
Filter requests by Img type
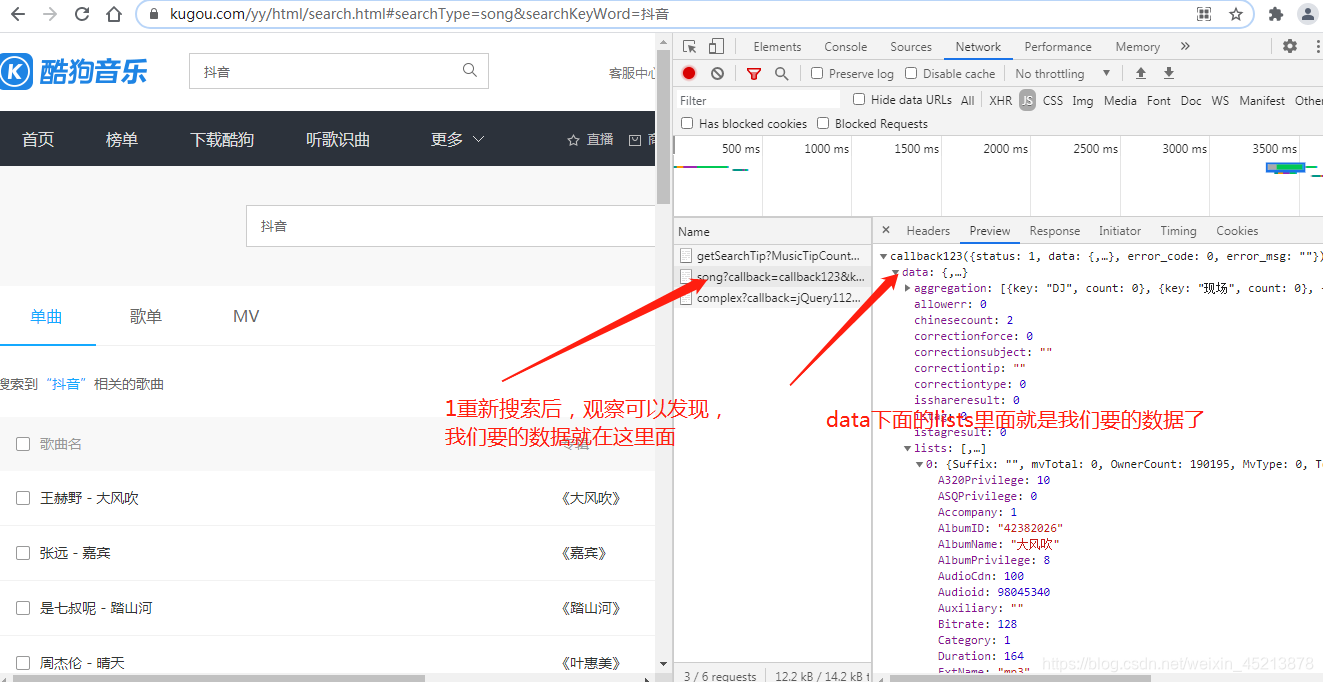(1083, 100)
